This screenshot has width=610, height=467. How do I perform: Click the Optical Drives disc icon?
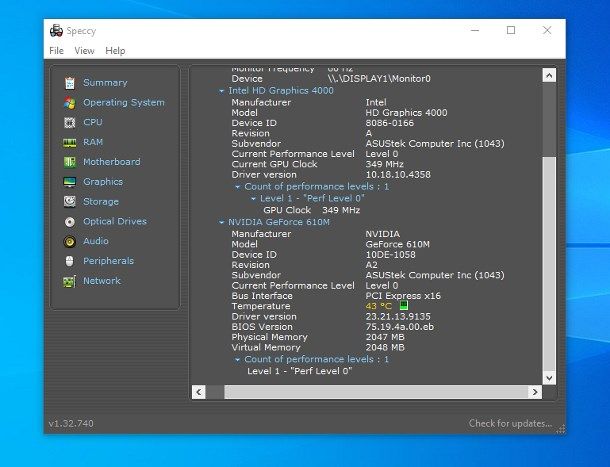[70, 222]
